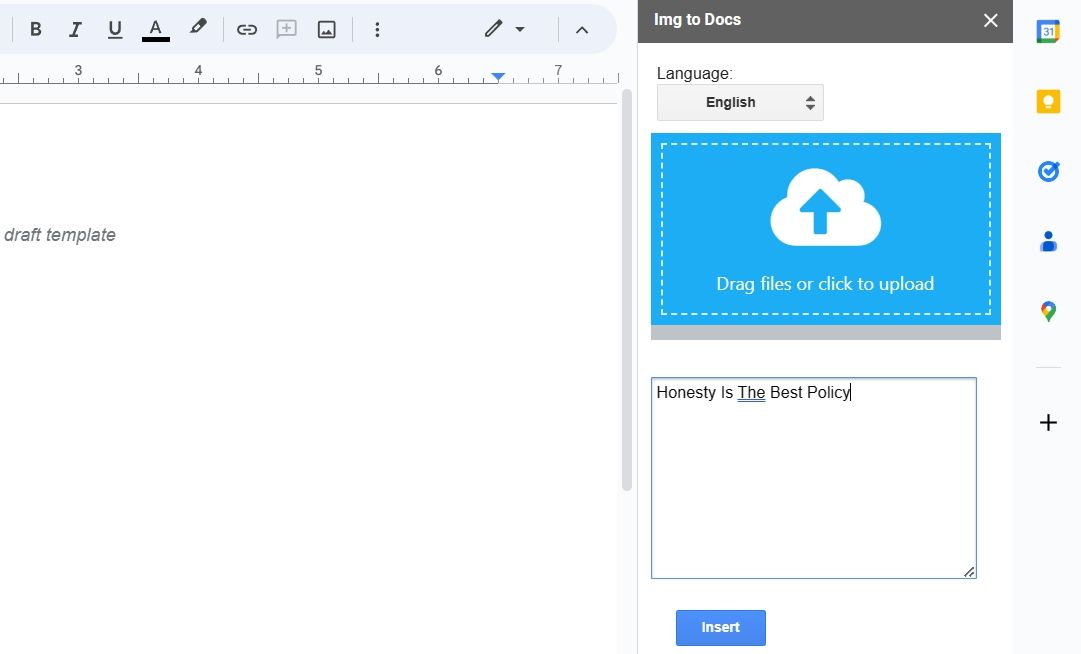The height and width of the screenshot is (654, 1081).
Task: Toggle italic text formatting
Action: click(75, 29)
